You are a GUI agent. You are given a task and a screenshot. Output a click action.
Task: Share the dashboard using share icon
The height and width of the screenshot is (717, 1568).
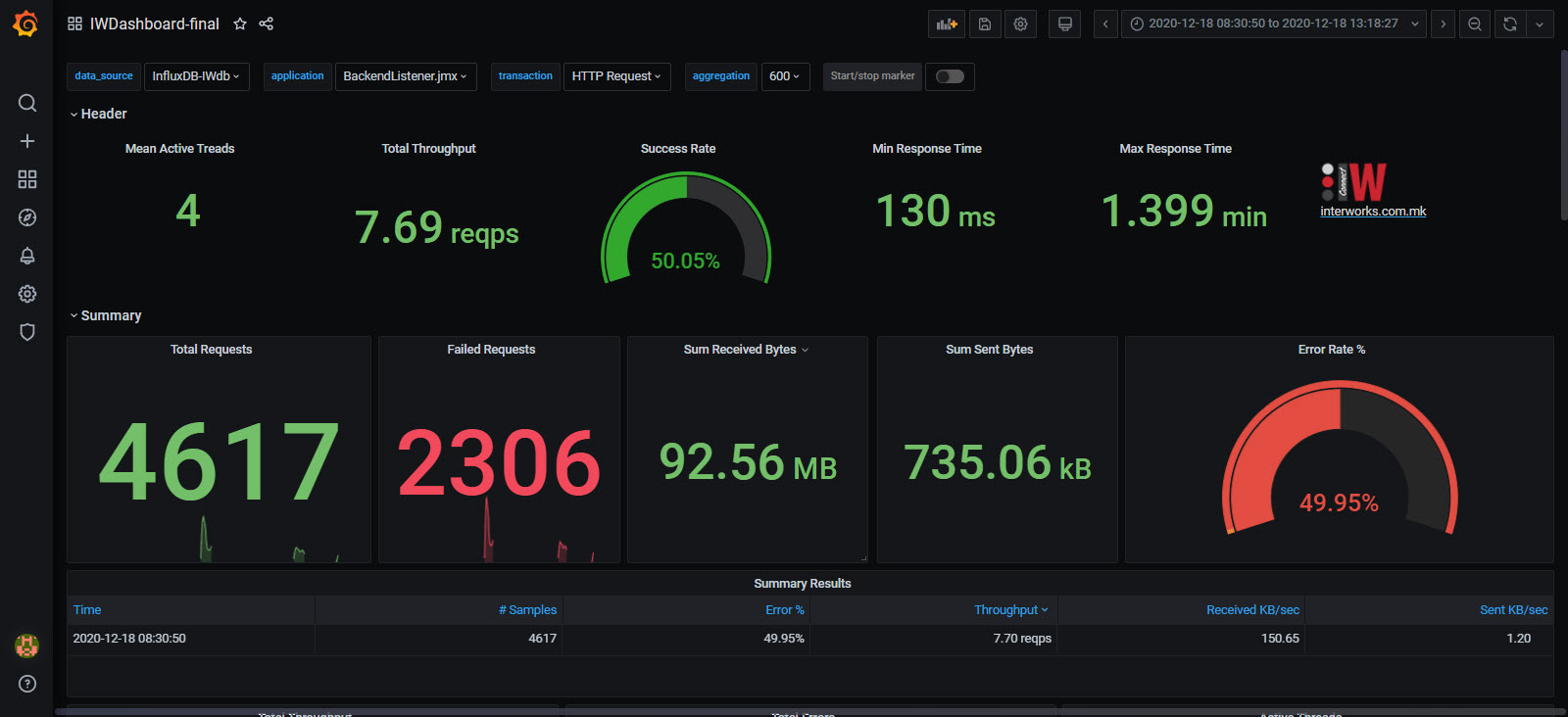(x=267, y=24)
